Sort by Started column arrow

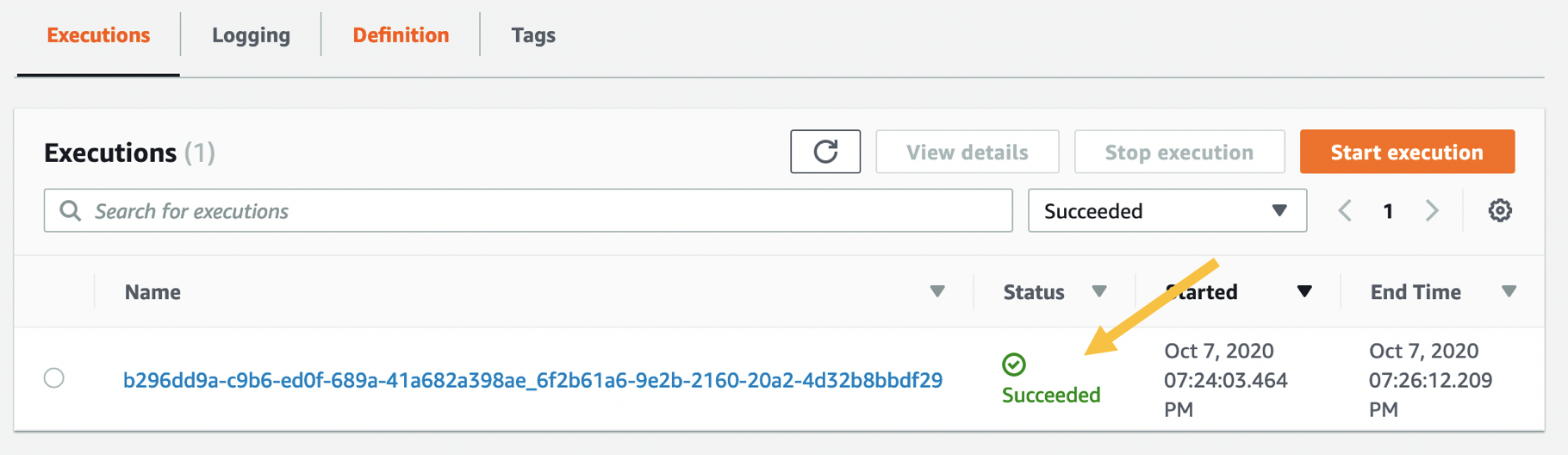1304,291
